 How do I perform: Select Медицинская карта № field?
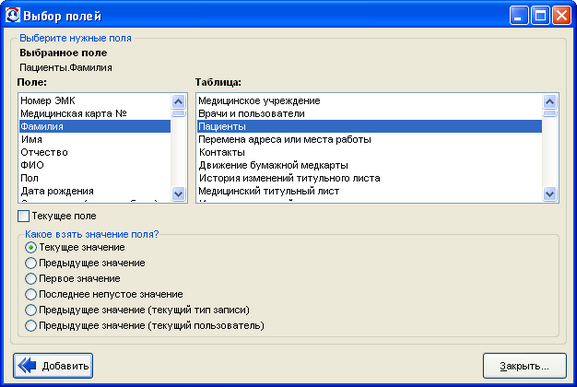(x=95, y=113)
